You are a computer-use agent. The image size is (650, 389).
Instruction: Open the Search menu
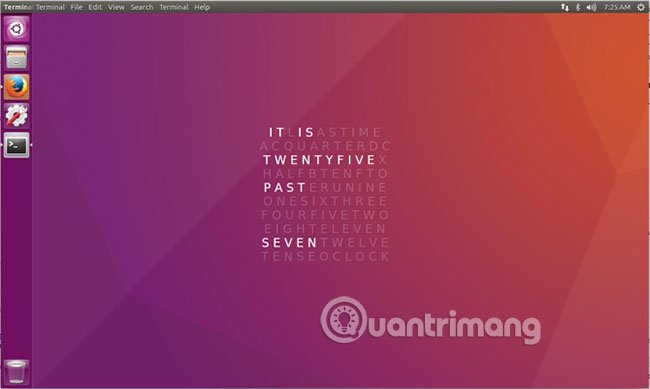142,7
